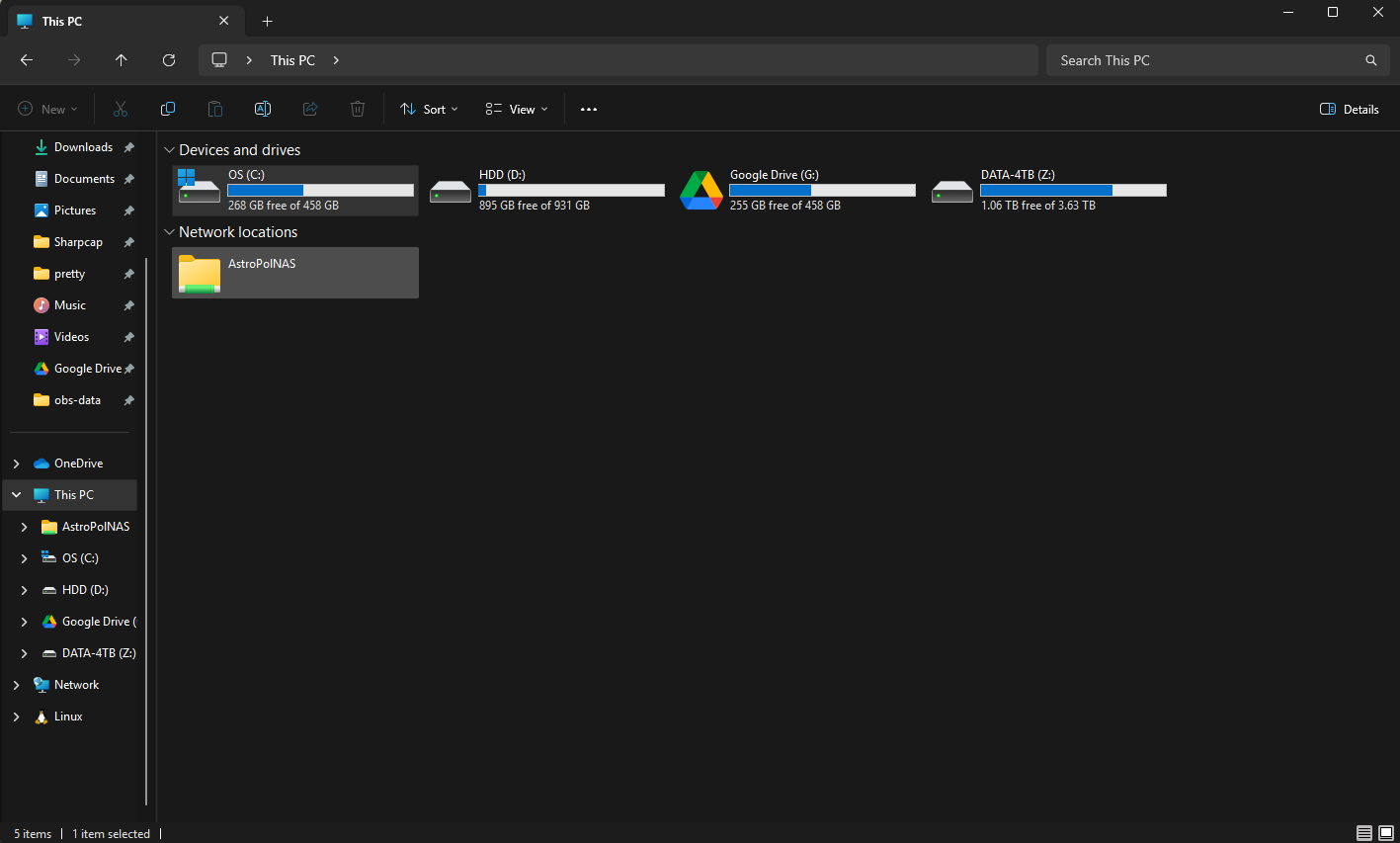
Task: Click the Share icon on the command bar
Action: click(310, 109)
